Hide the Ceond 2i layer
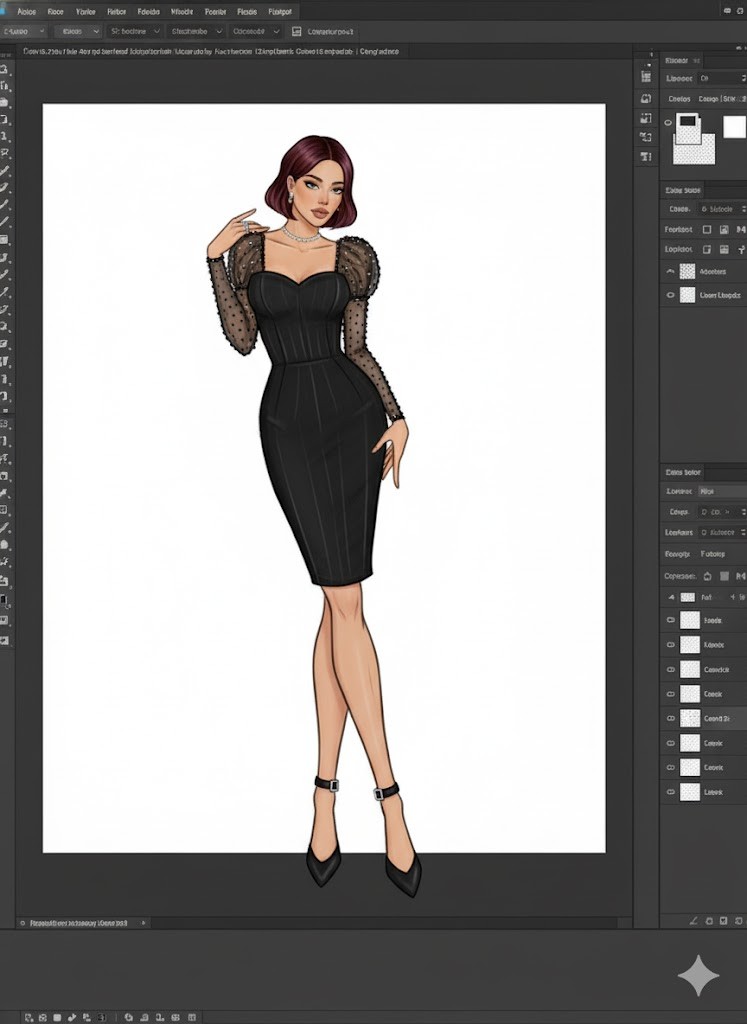The image size is (747, 1024). [671, 718]
